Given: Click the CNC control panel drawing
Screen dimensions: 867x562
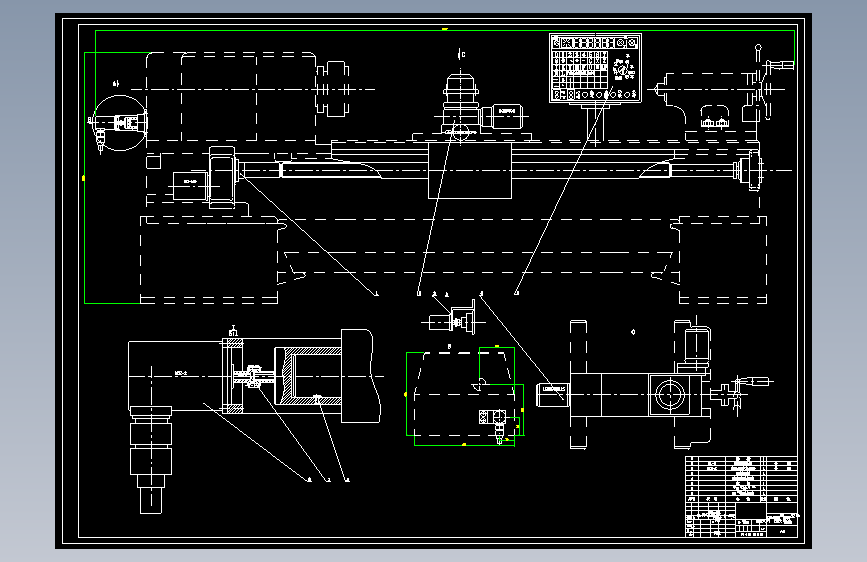Looking at the screenshot, I should (x=596, y=69).
